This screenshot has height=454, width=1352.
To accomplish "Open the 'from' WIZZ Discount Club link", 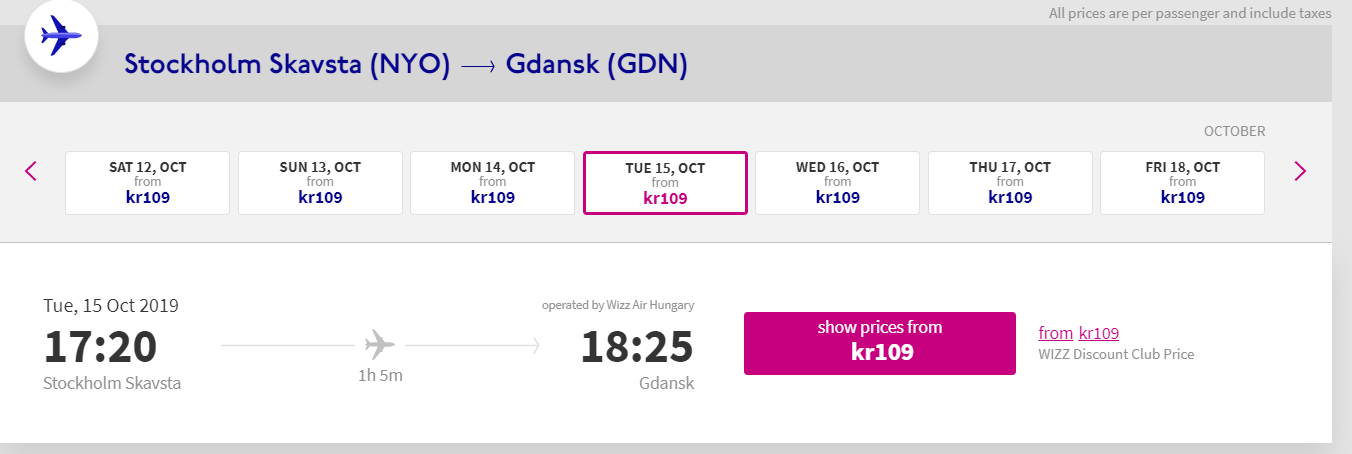I will (x=1056, y=333).
